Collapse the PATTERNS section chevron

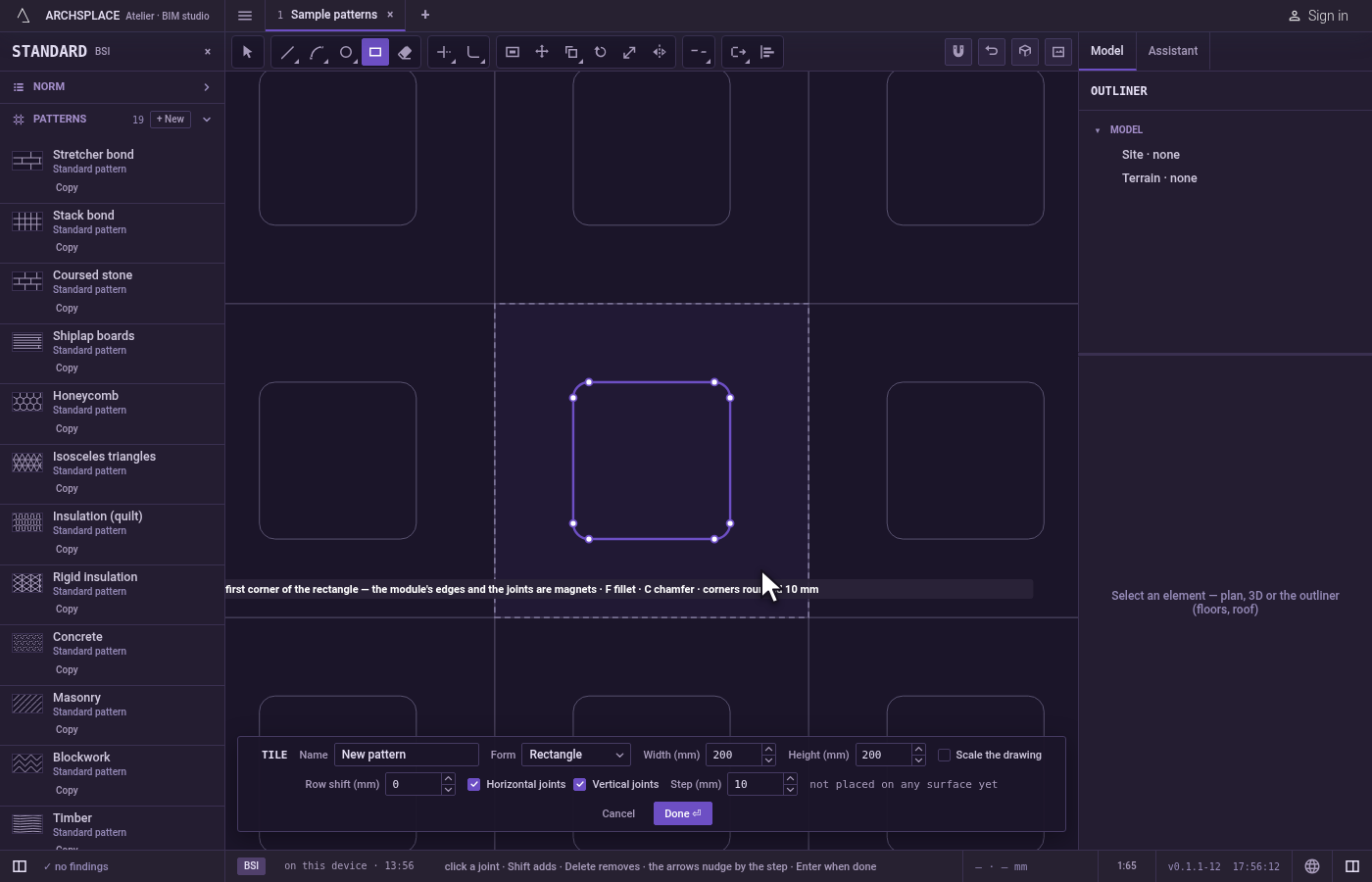[x=207, y=120]
